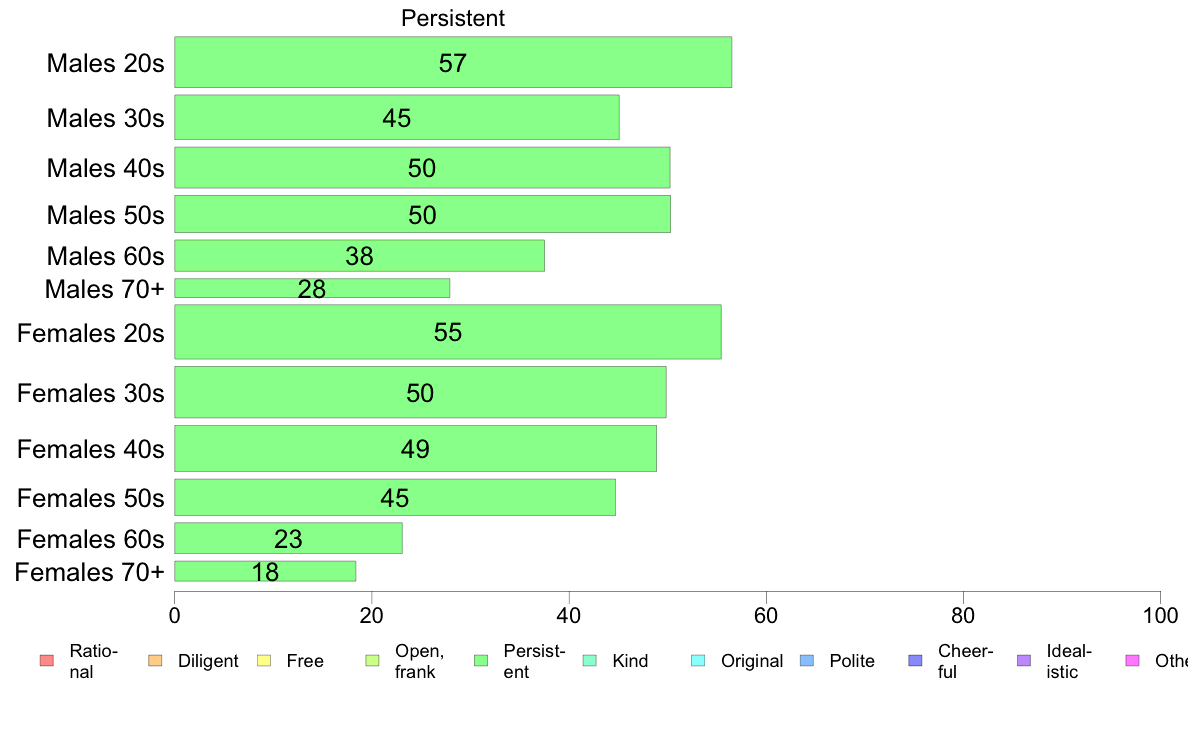Click the Other pink legend swatch
The width and height of the screenshot is (1188, 736).
tap(1133, 661)
